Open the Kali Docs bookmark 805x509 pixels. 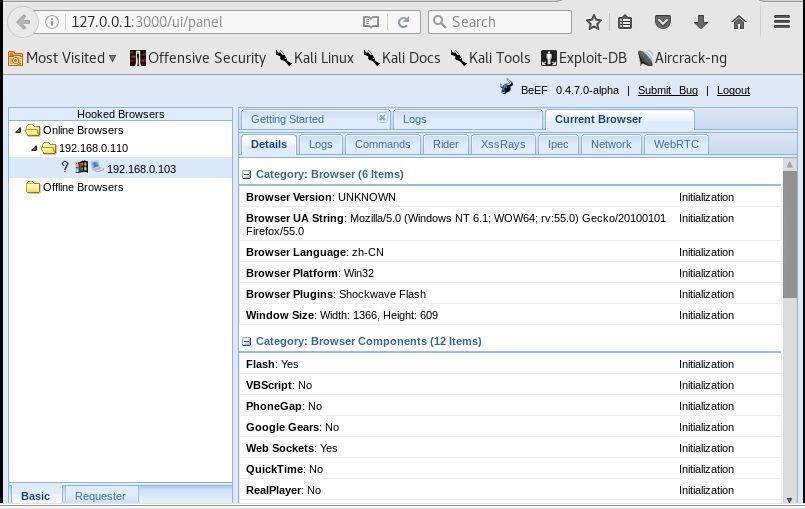(402, 58)
